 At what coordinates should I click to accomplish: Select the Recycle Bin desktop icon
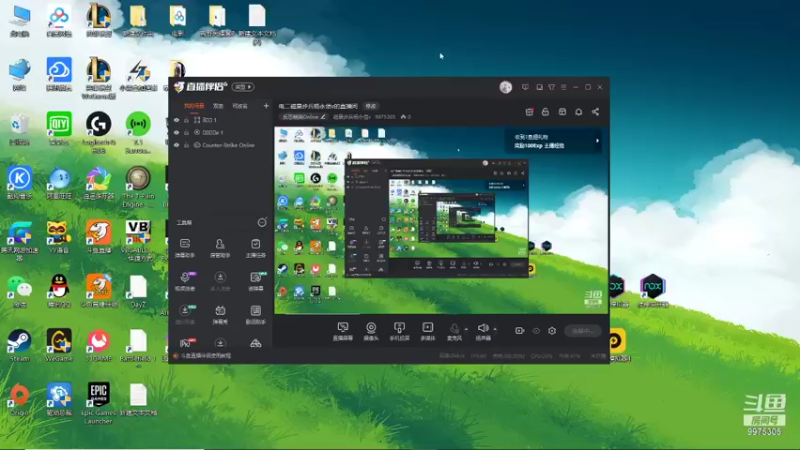[x=19, y=129]
